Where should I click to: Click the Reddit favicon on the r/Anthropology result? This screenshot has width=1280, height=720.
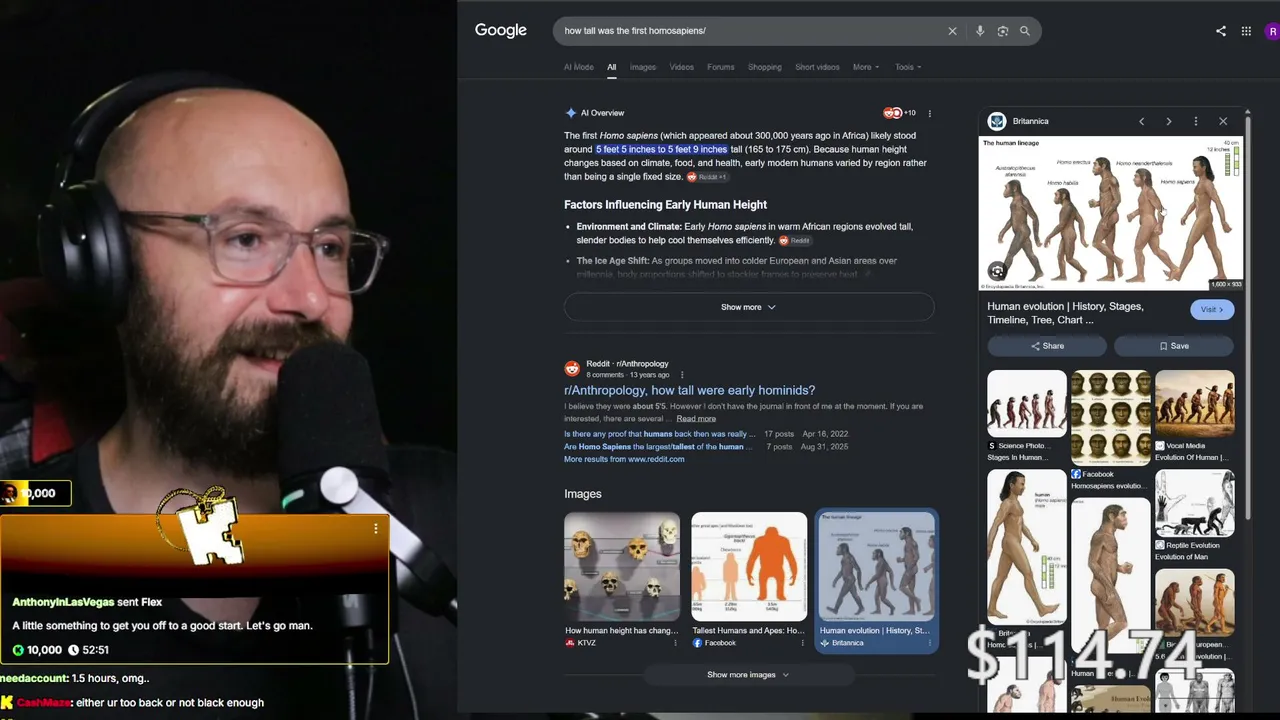click(572, 368)
